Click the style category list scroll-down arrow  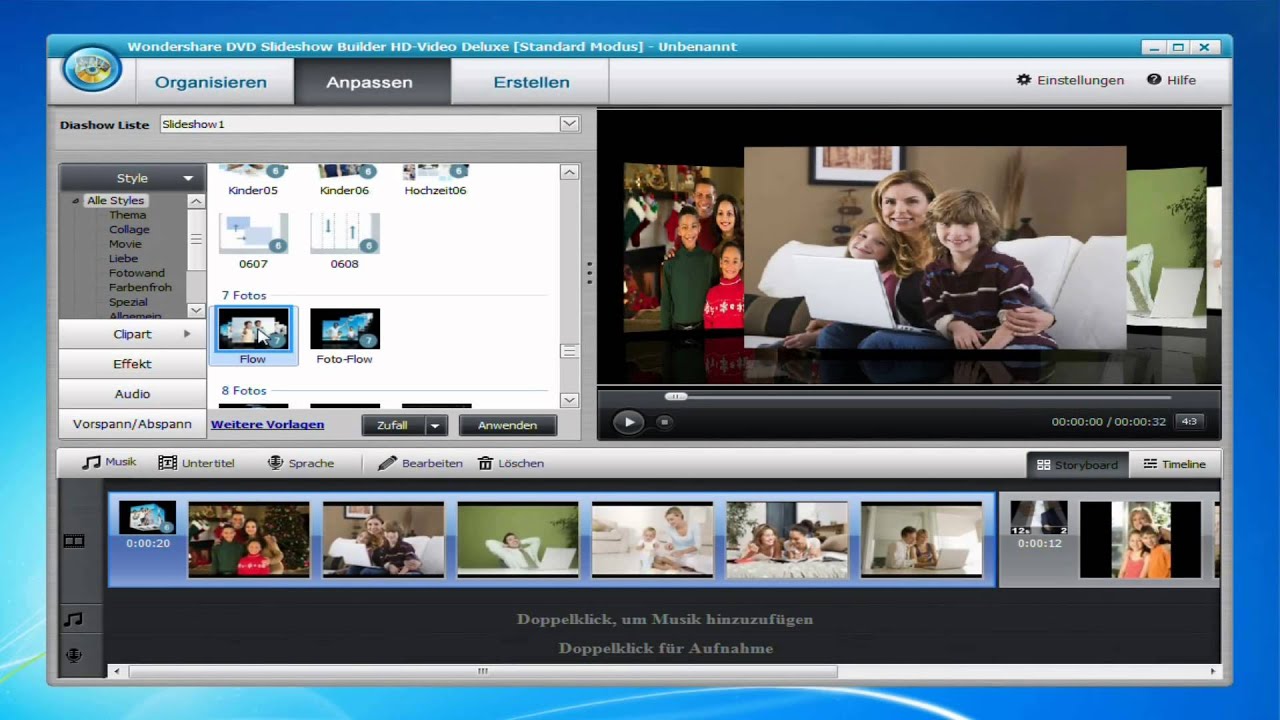[x=196, y=311]
